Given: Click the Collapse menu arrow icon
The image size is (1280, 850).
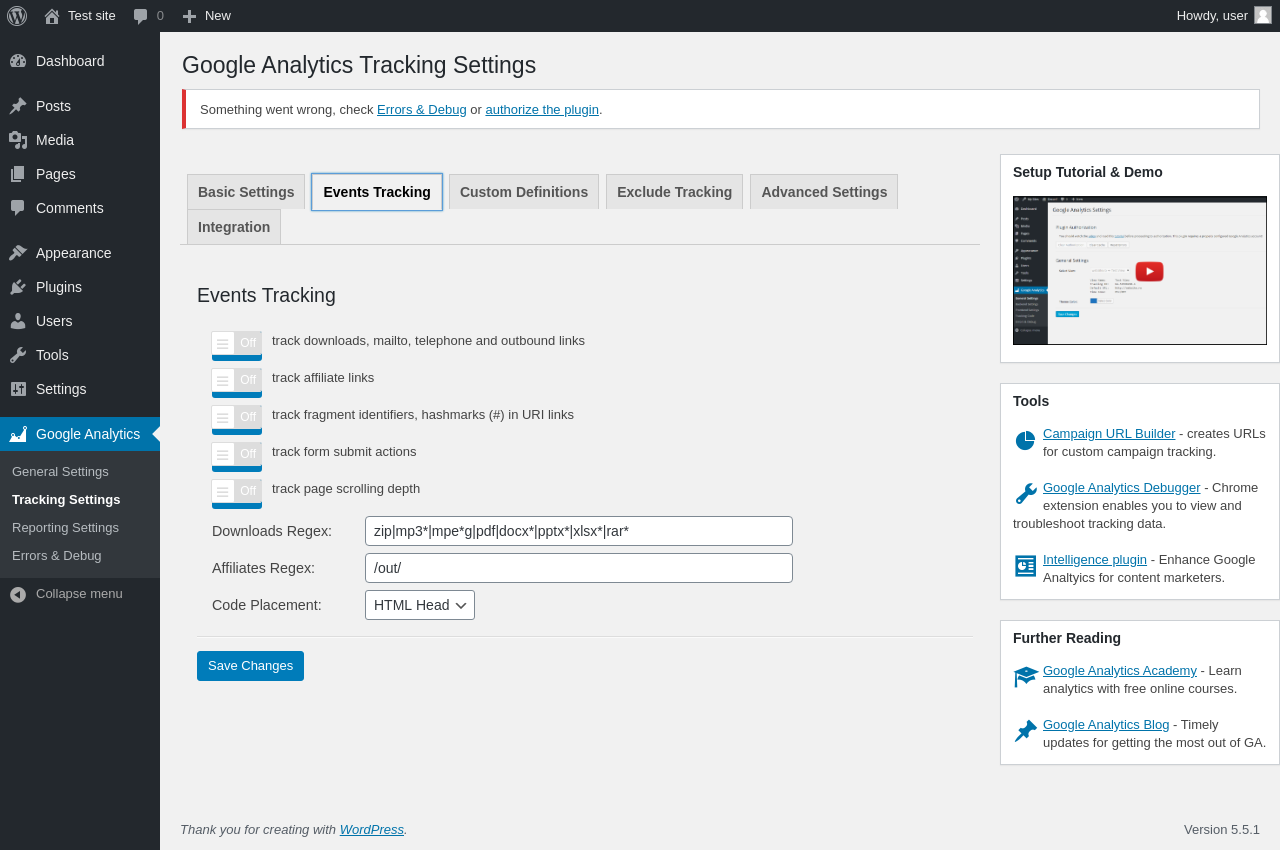Looking at the screenshot, I should [x=18, y=594].
